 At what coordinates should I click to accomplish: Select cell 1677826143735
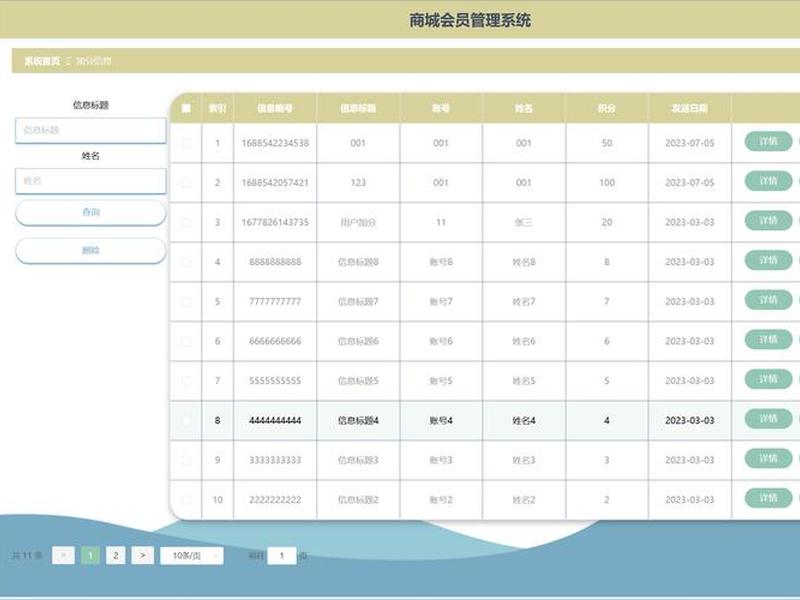tap(275, 222)
